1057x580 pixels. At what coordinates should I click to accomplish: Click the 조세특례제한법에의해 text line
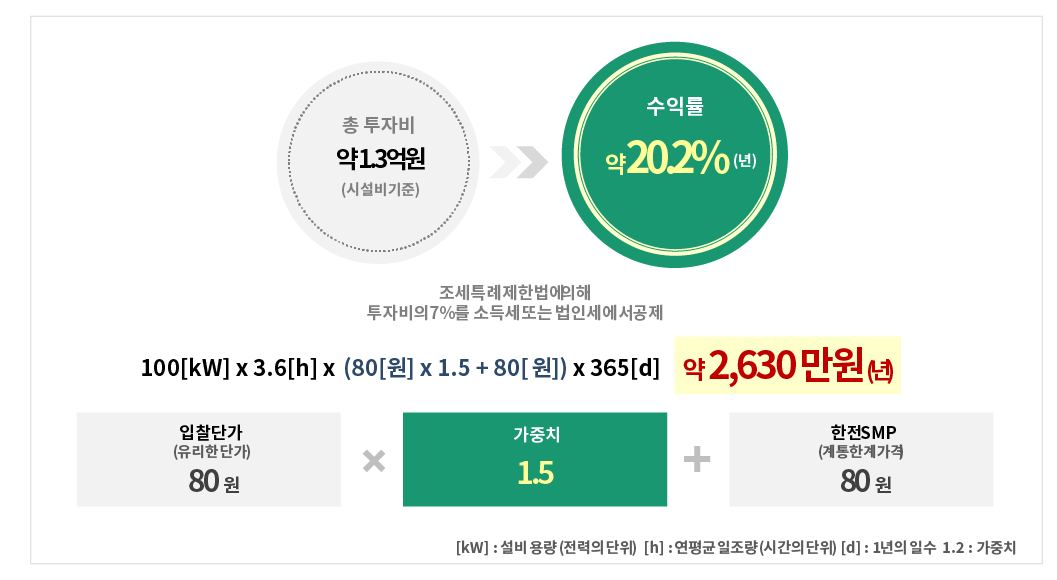(x=515, y=292)
